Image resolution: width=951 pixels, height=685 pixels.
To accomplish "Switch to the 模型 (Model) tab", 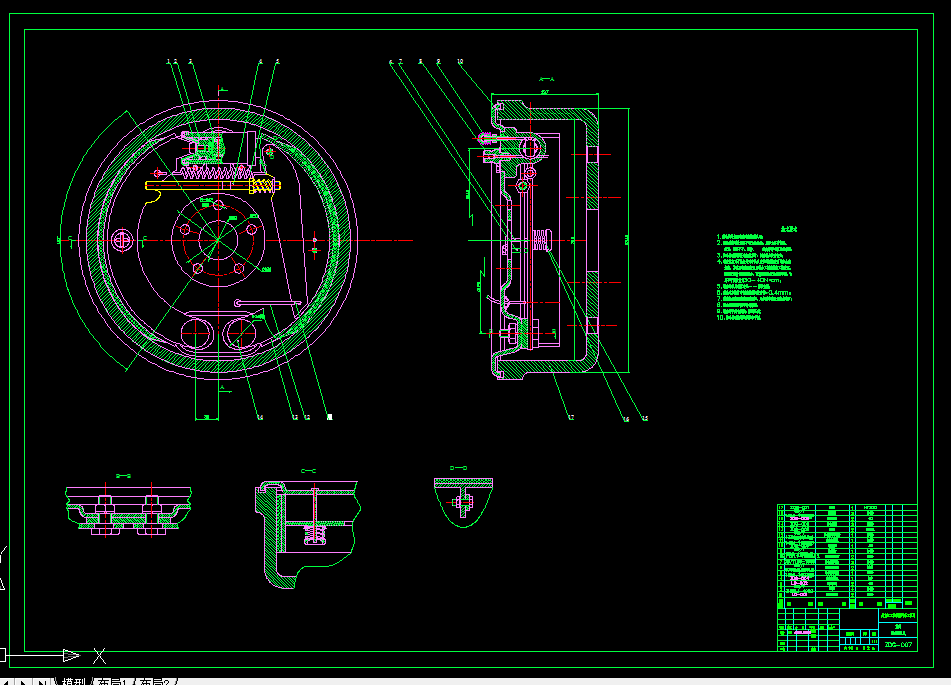I will [x=74, y=681].
